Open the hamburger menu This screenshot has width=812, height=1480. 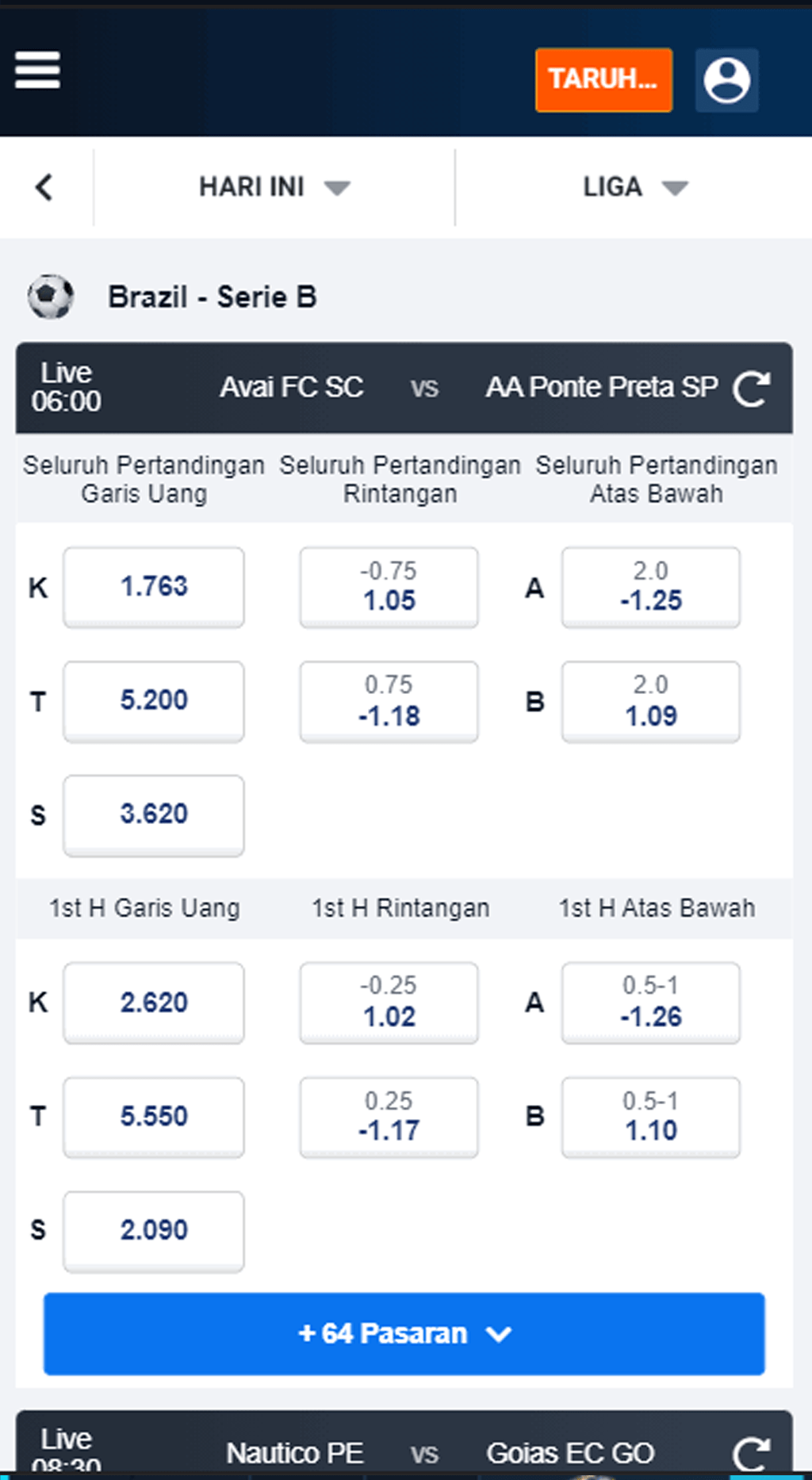[37, 71]
